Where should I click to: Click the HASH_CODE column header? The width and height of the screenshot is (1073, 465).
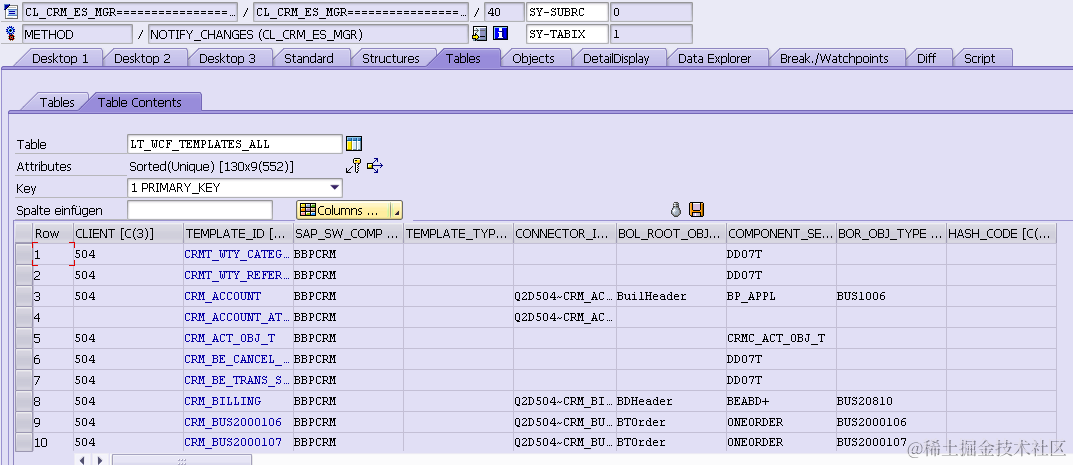pos(1001,233)
